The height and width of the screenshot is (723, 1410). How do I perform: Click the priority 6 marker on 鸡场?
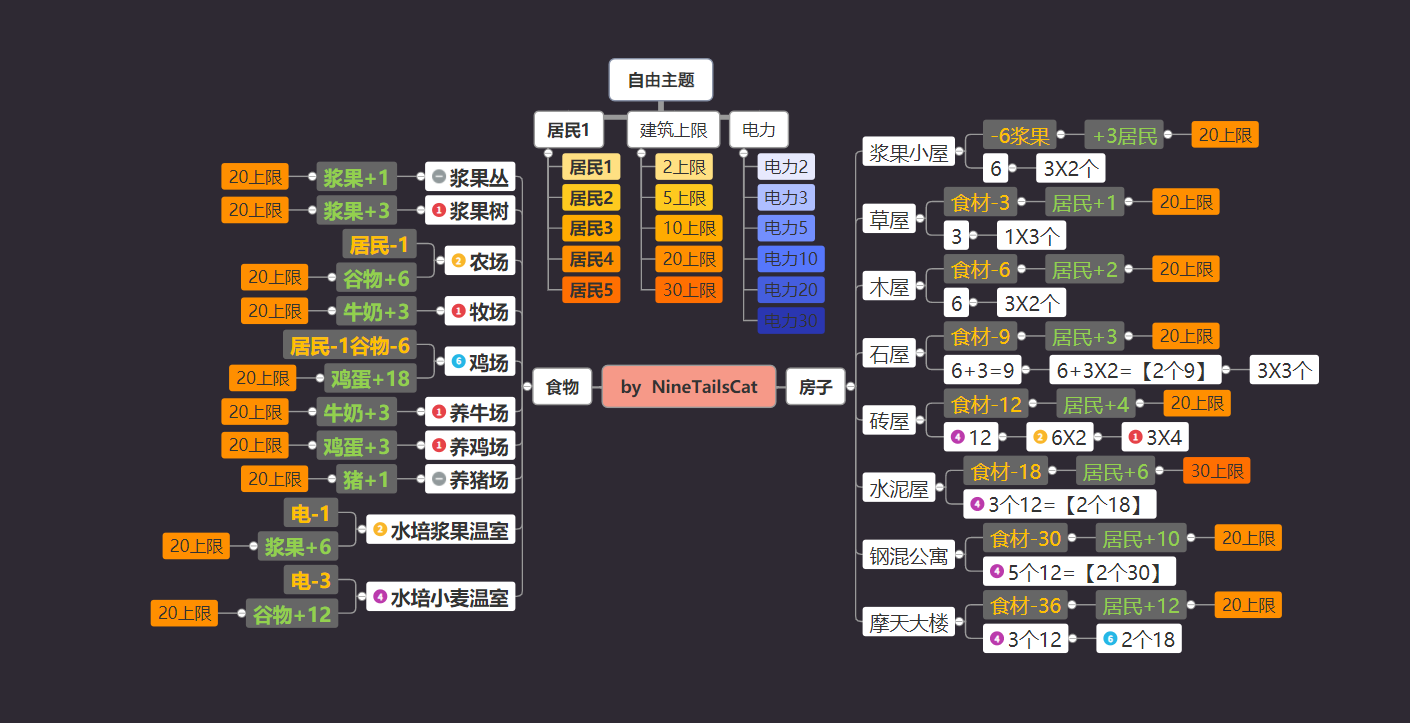[x=459, y=361]
